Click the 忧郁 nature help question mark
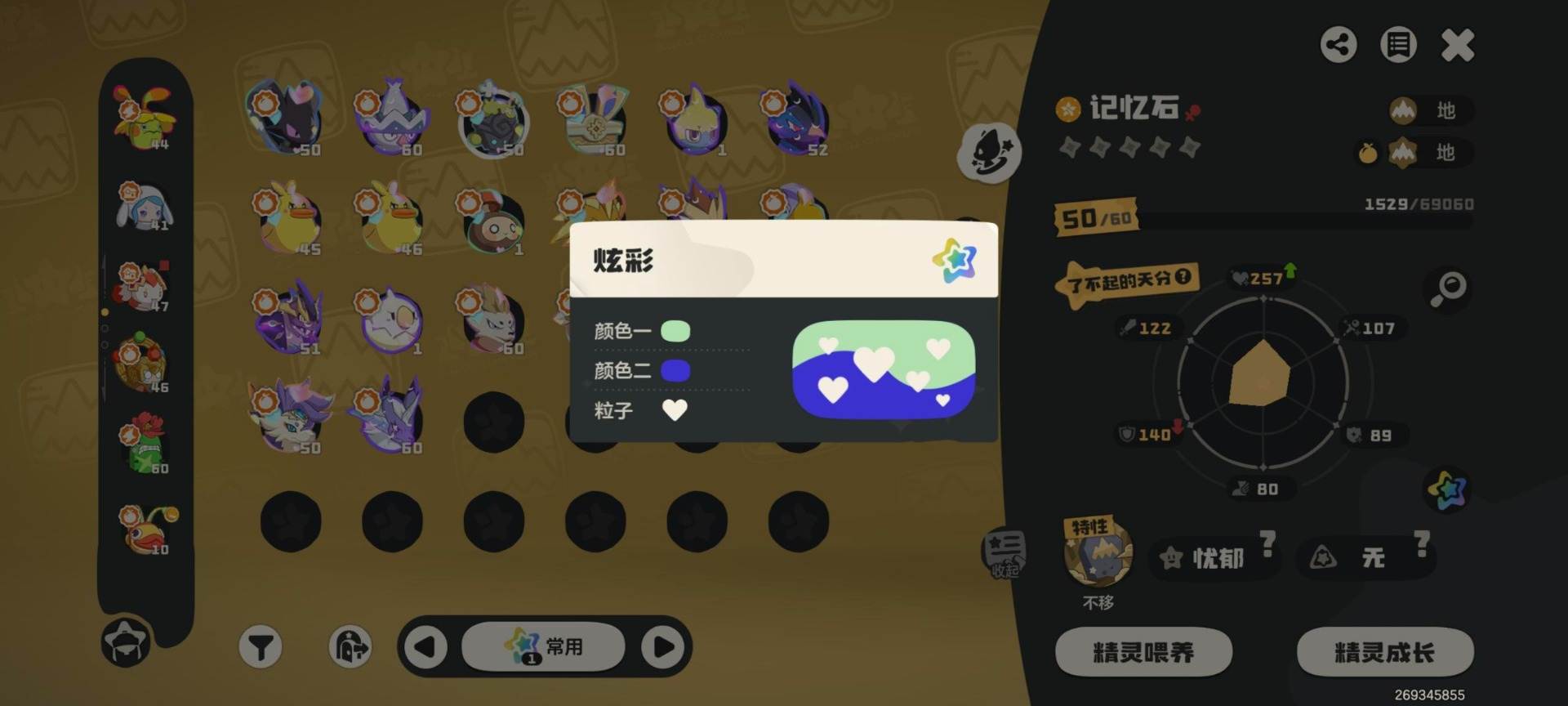The height and width of the screenshot is (706, 1568). (1267, 543)
